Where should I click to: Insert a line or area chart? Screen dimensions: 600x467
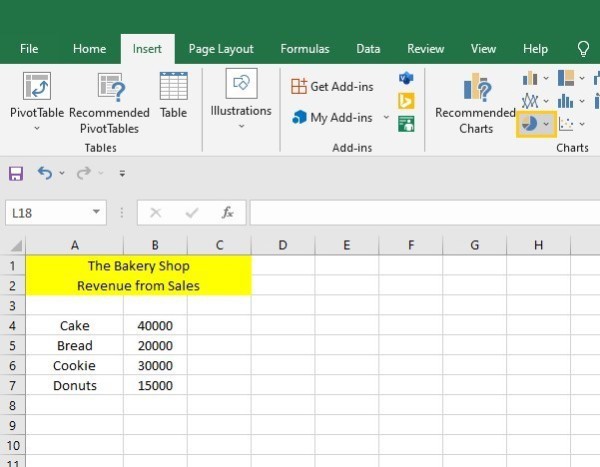pos(530,101)
